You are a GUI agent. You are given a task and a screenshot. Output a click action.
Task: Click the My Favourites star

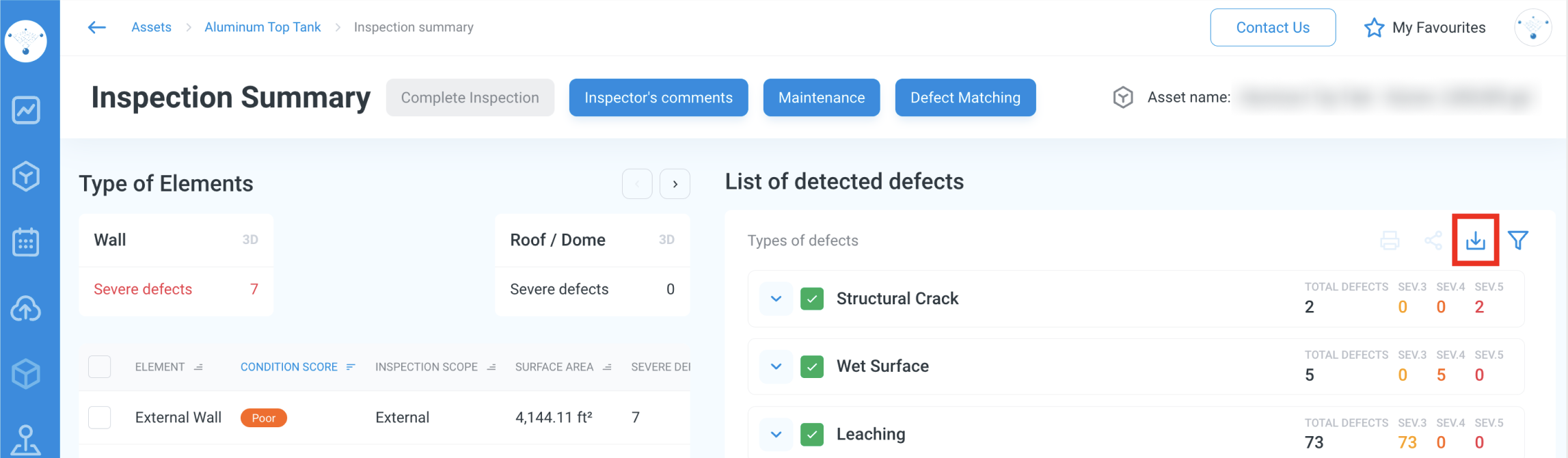pos(1374,28)
